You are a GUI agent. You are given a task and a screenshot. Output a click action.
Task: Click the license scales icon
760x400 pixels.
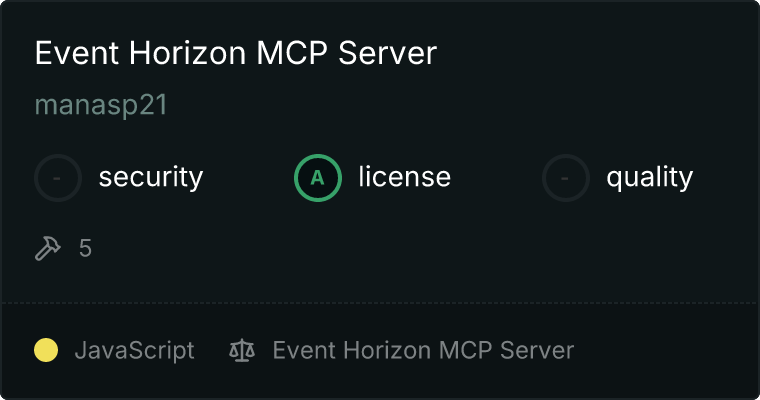tap(242, 350)
